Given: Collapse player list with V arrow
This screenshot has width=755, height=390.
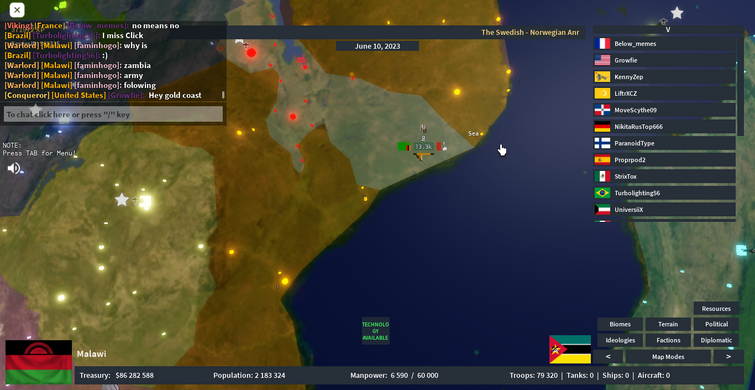Looking at the screenshot, I should pos(668,29).
